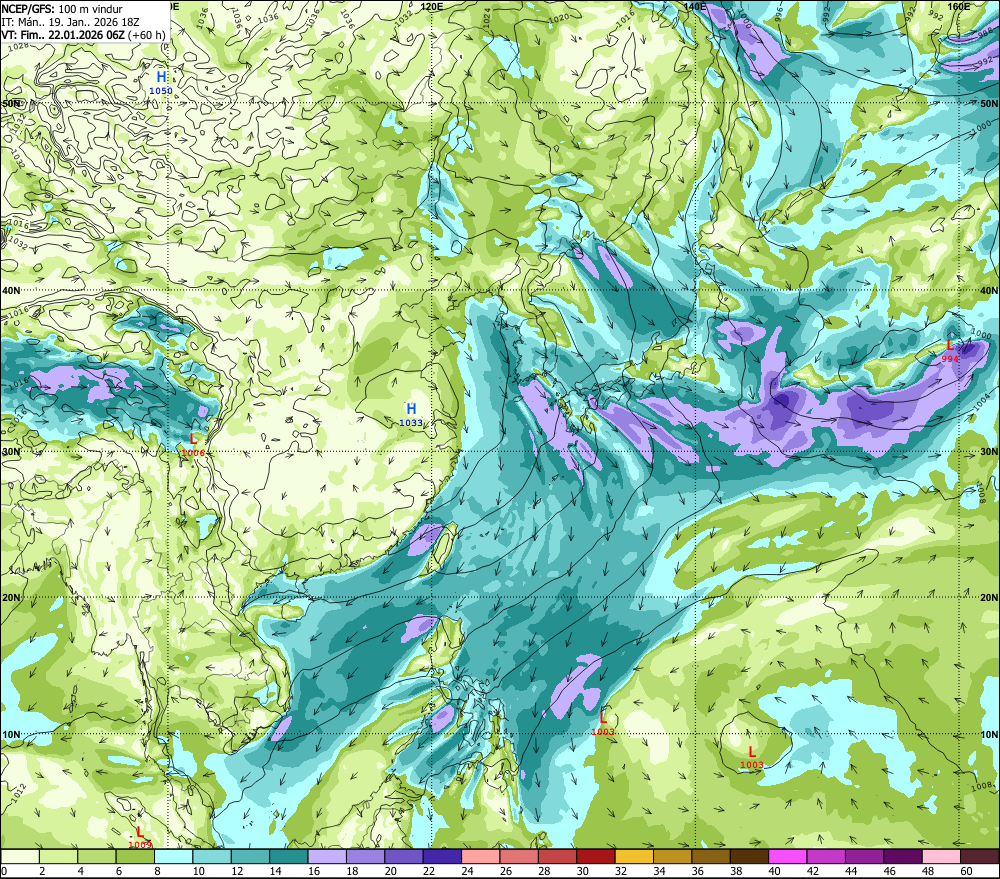Pick the dark maroon swatch above 60
The width and height of the screenshot is (1000, 879).
tap(980, 857)
